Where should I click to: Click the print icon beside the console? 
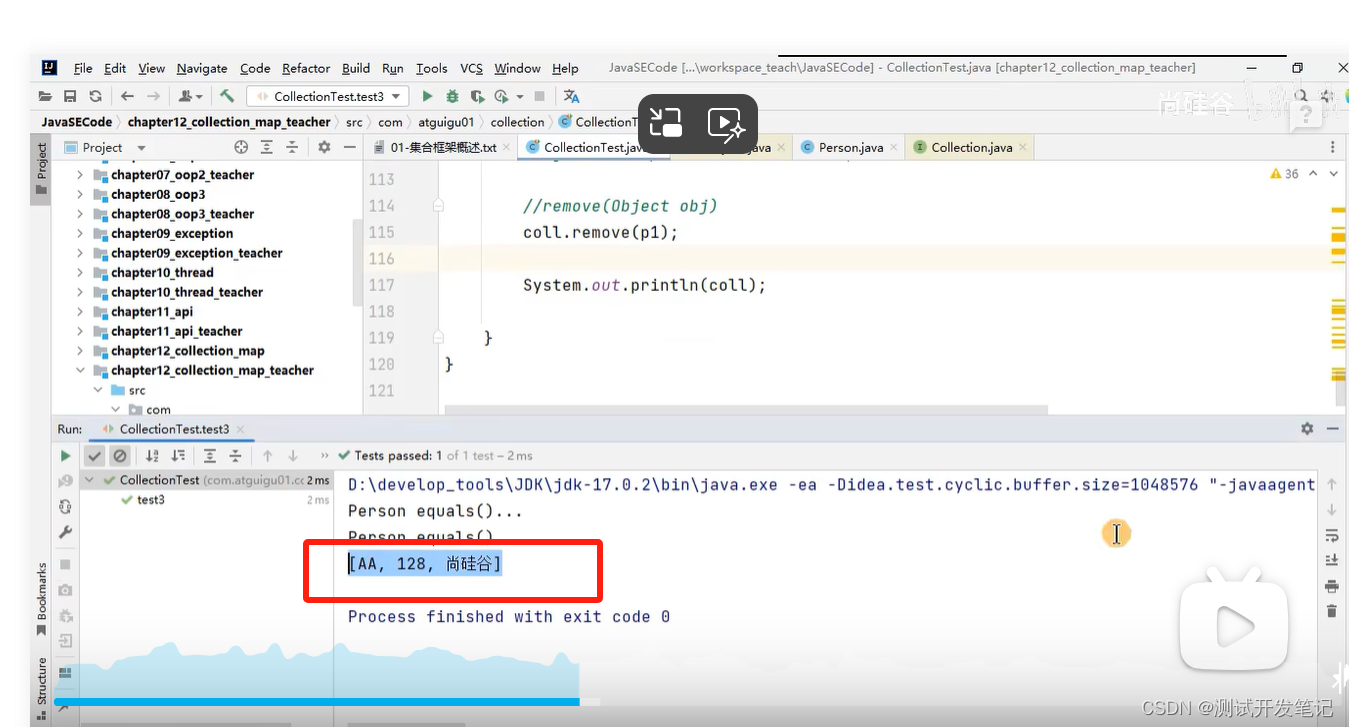point(1331,586)
